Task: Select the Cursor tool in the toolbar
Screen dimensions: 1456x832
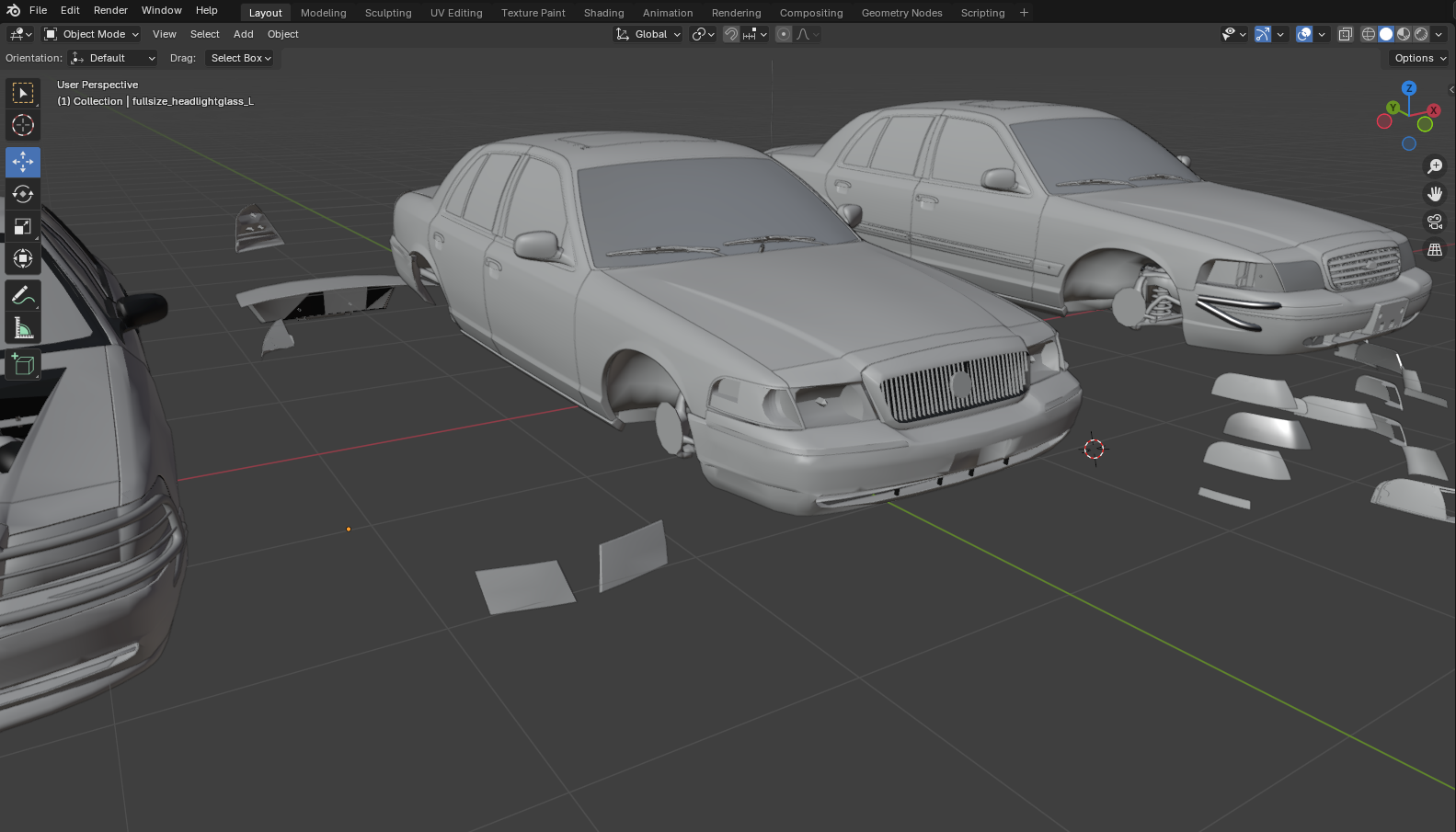Action: tap(23, 125)
